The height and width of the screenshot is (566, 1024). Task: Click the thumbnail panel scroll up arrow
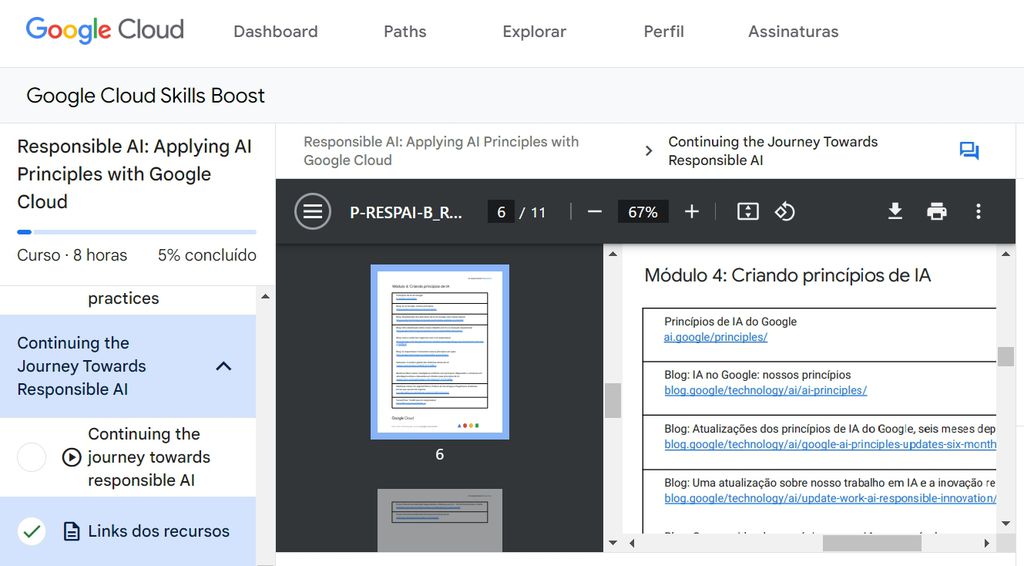pos(613,254)
